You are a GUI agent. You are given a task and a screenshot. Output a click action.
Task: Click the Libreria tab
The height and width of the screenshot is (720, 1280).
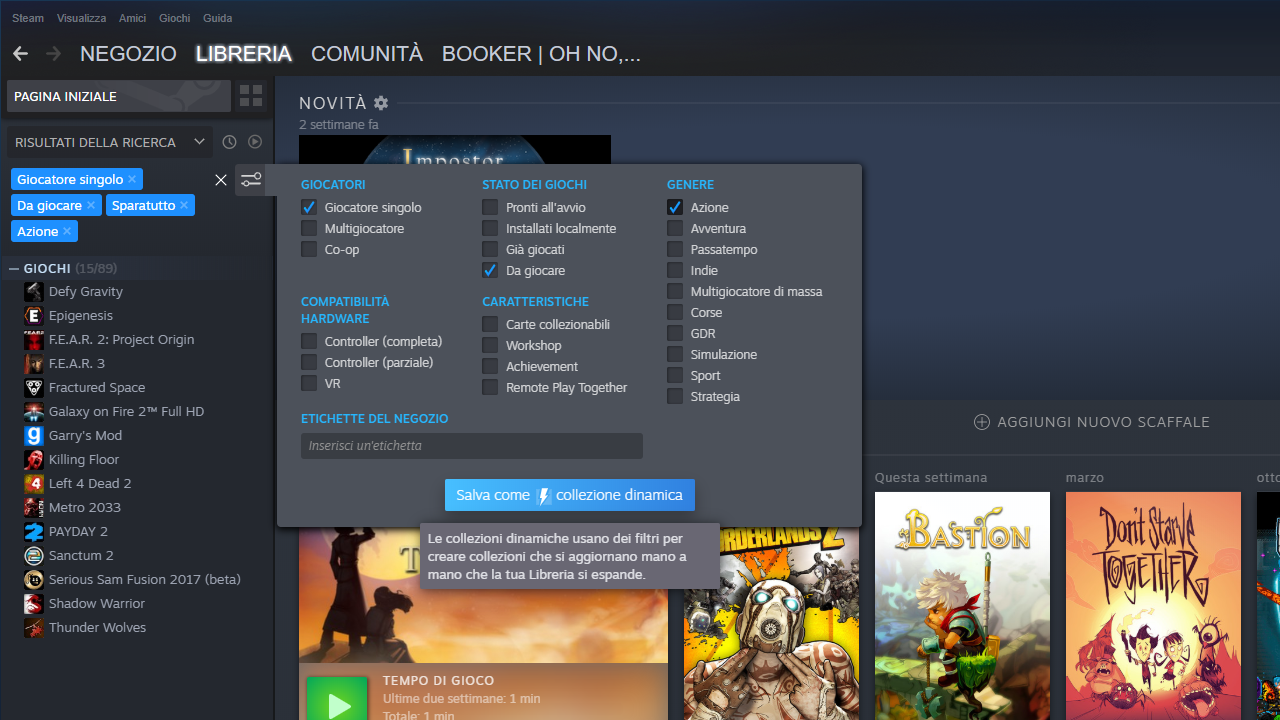click(244, 54)
